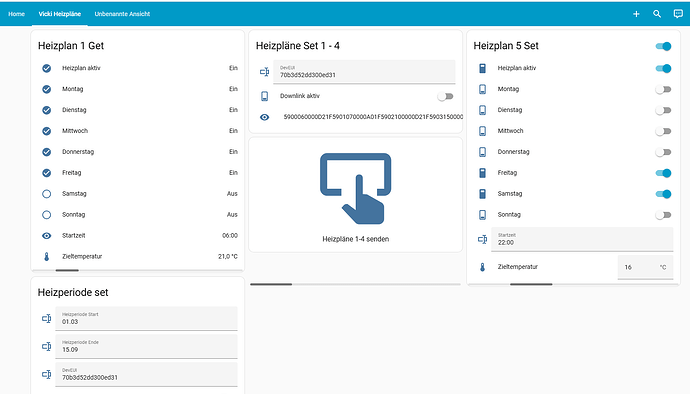Click check icon beside Montag in Heizplan 1
690x394 pixels.
[x=47, y=89]
